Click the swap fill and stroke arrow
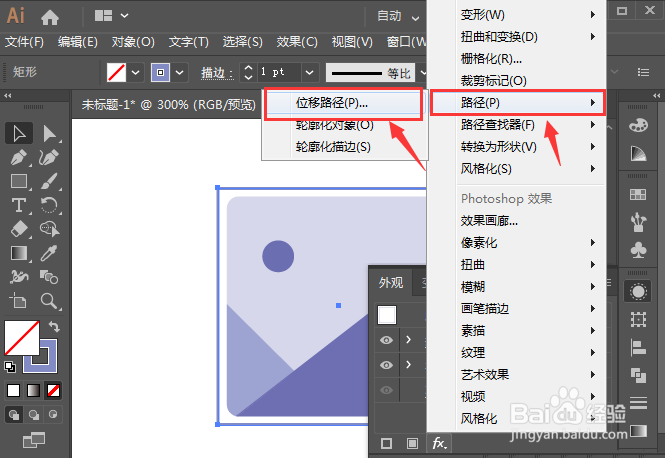 [54, 327]
